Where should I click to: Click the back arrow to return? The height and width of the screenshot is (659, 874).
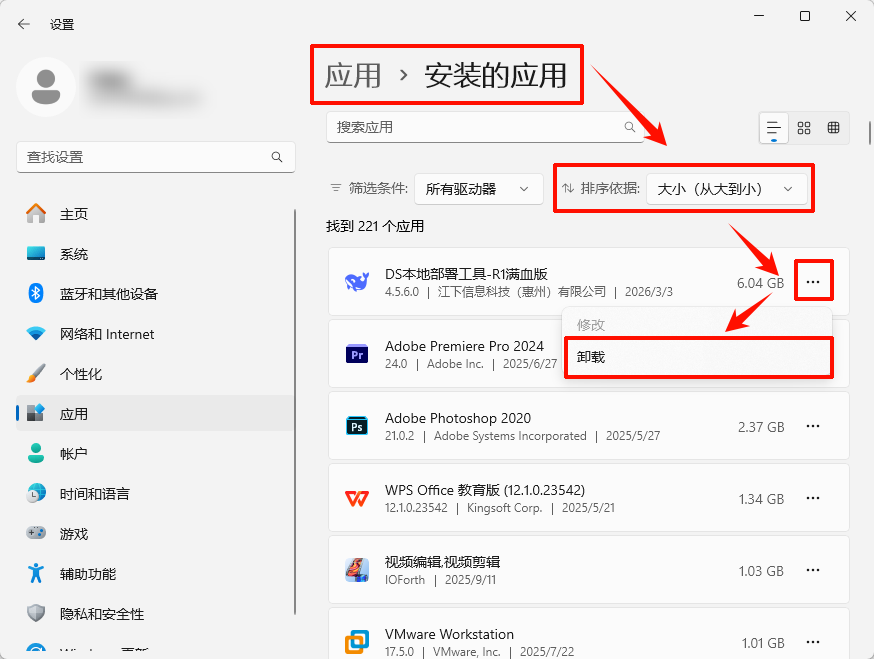click(23, 24)
